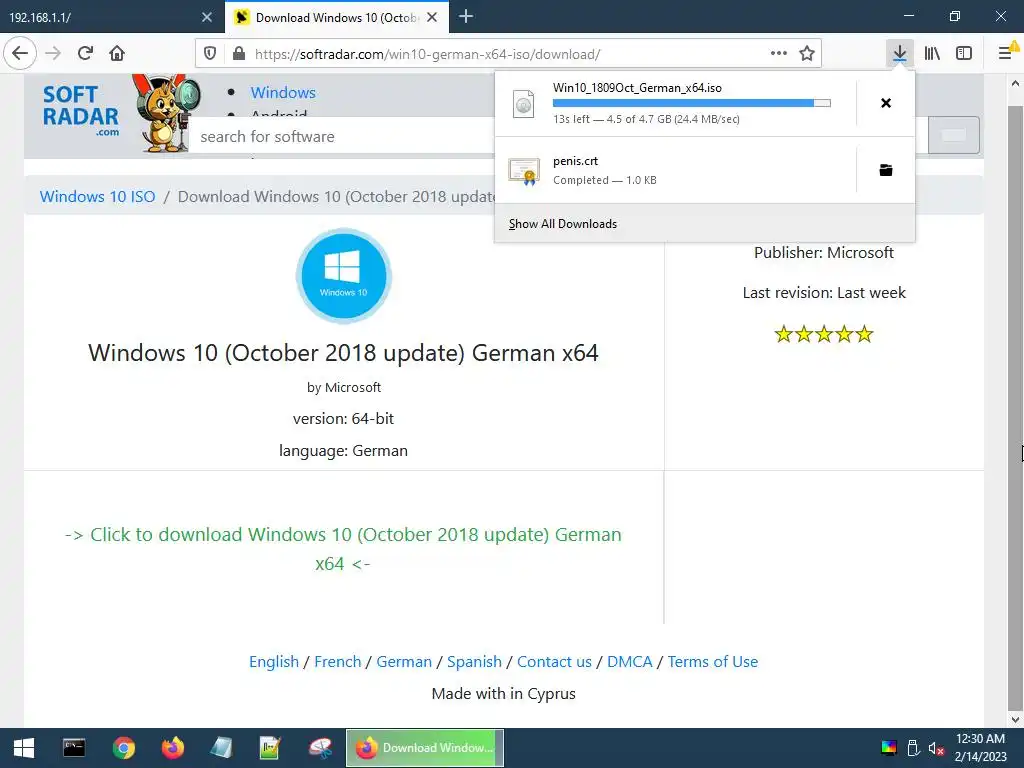Click the Windows 10 round logo image
The width and height of the screenshot is (1024, 768).
(x=344, y=276)
